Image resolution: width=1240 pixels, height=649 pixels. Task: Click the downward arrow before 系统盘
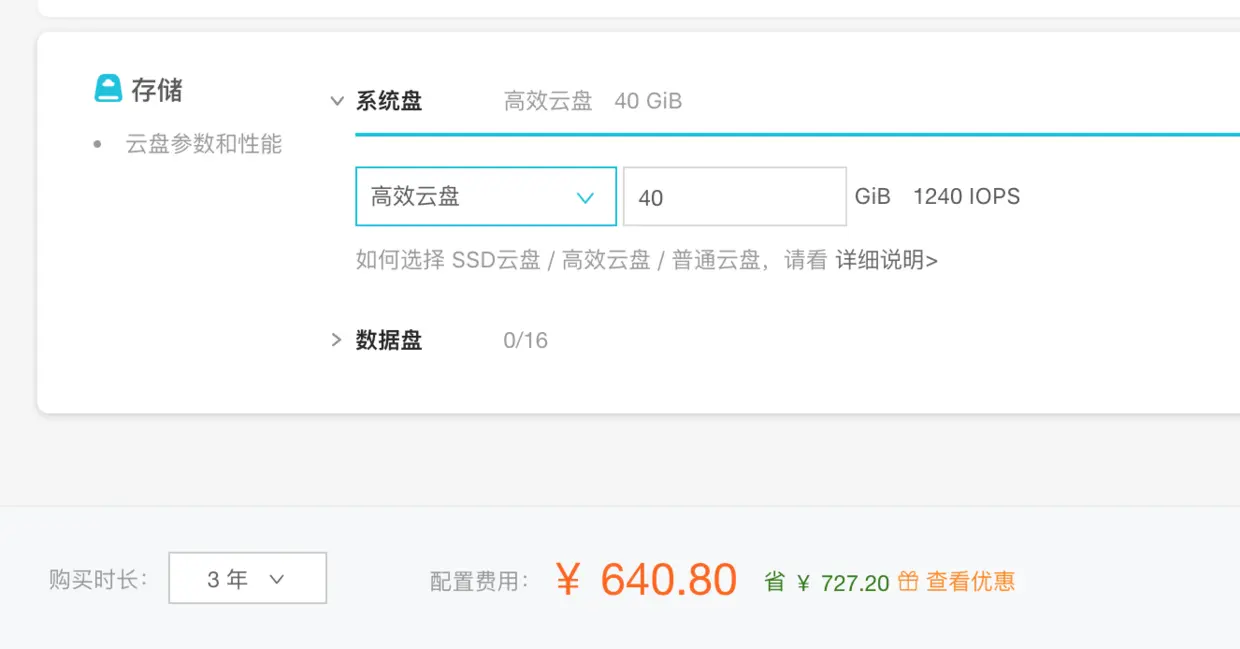(338, 101)
